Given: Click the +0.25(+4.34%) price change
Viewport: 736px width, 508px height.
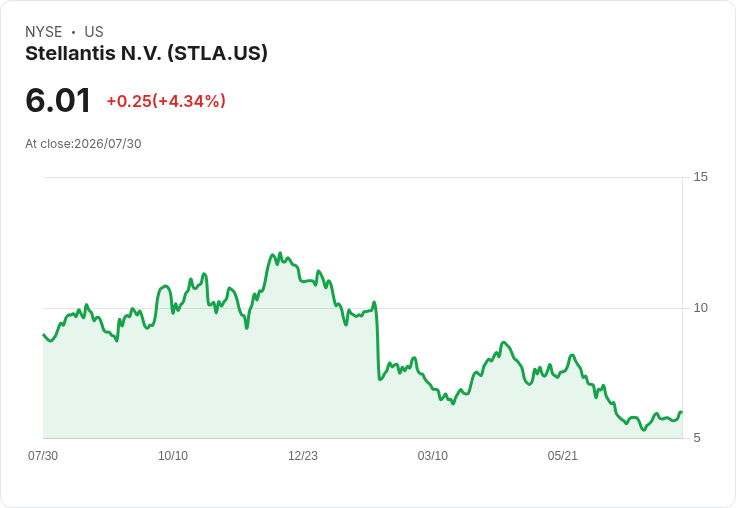Looking at the screenshot, I should pos(166,101).
